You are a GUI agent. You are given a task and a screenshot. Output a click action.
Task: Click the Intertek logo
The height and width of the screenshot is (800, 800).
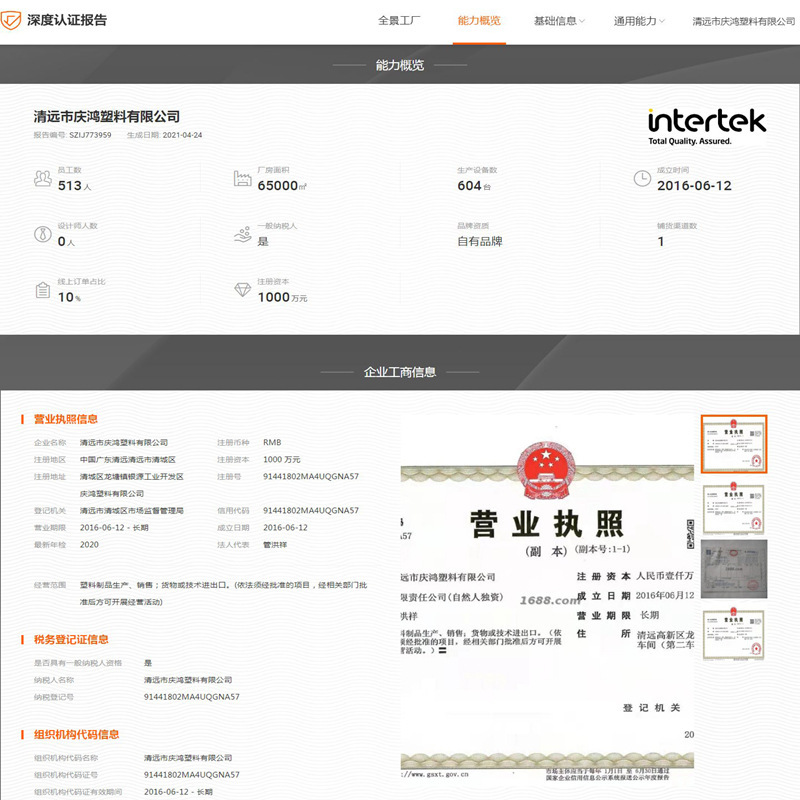tap(707, 127)
